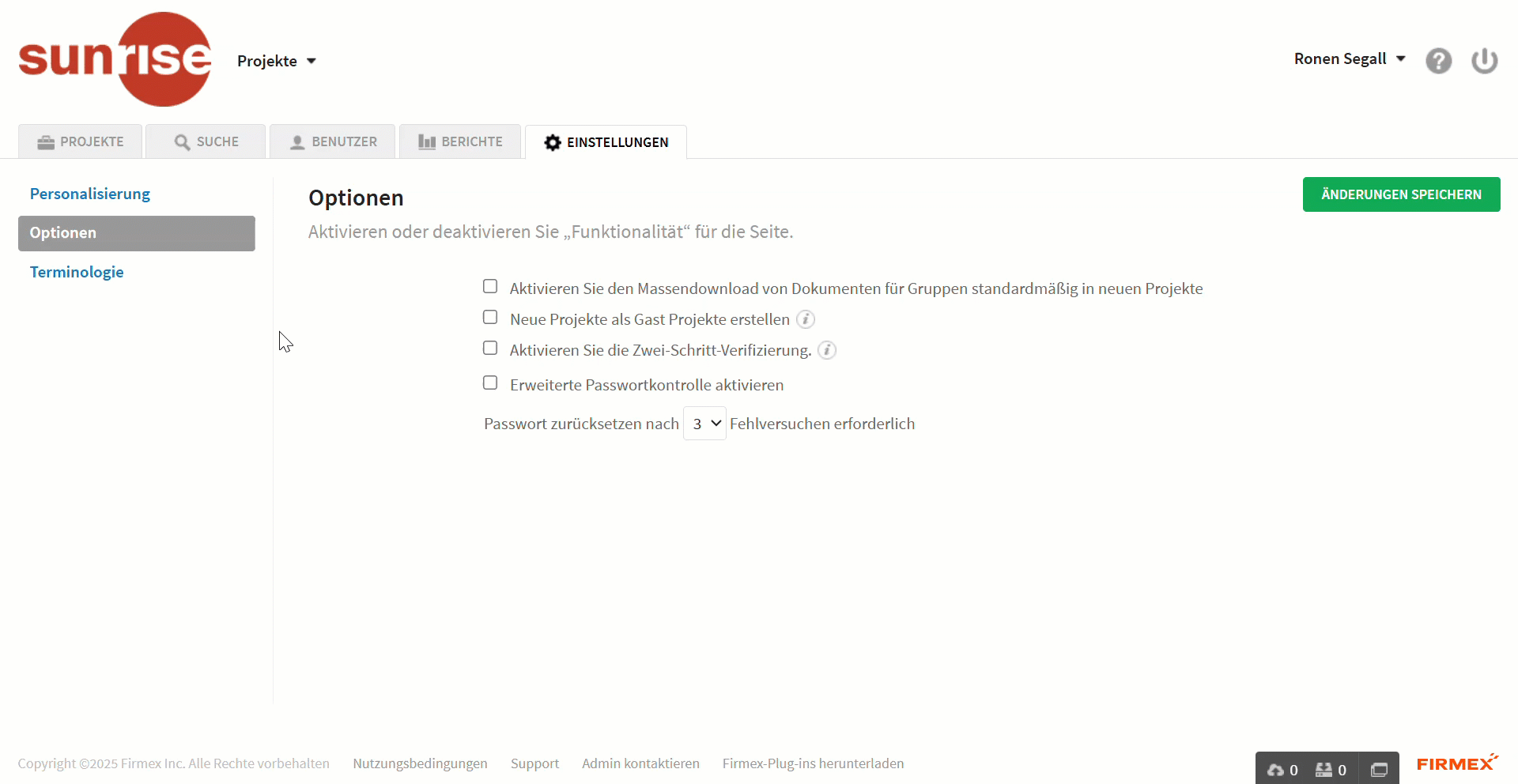Screen dimensions: 1518x784
Task: Open the Ronen Segall user menu
Action: pyautogui.click(x=1350, y=59)
